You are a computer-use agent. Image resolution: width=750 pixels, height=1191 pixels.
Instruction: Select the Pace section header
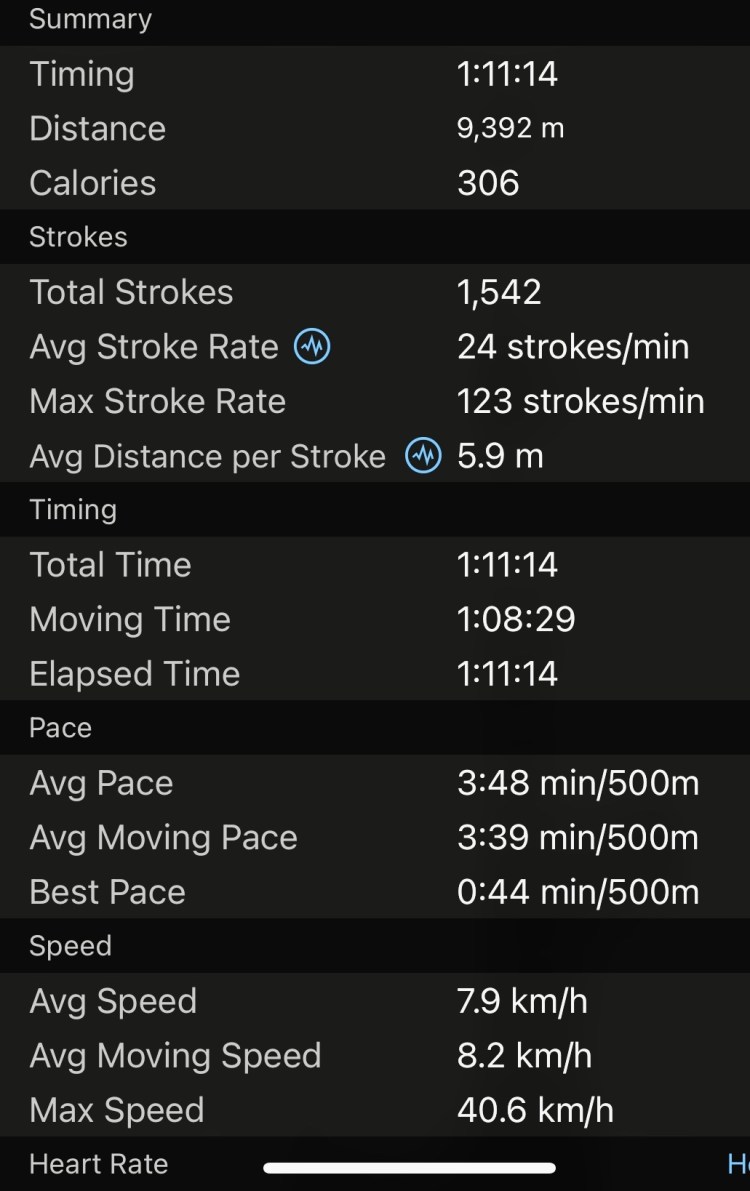coord(60,728)
